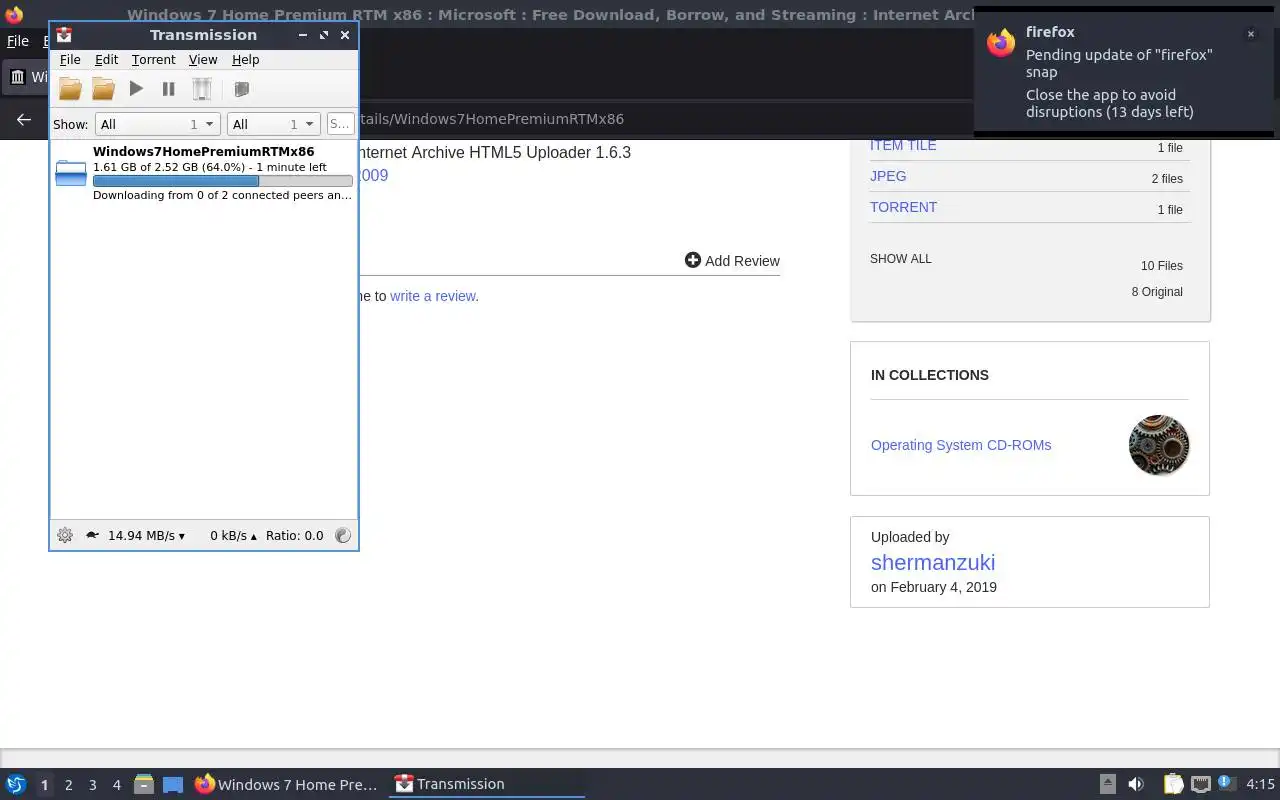This screenshot has height=800, width=1280.
Task: Click the 14.94 MB/s download speed indicator
Action: pyautogui.click(x=146, y=535)
